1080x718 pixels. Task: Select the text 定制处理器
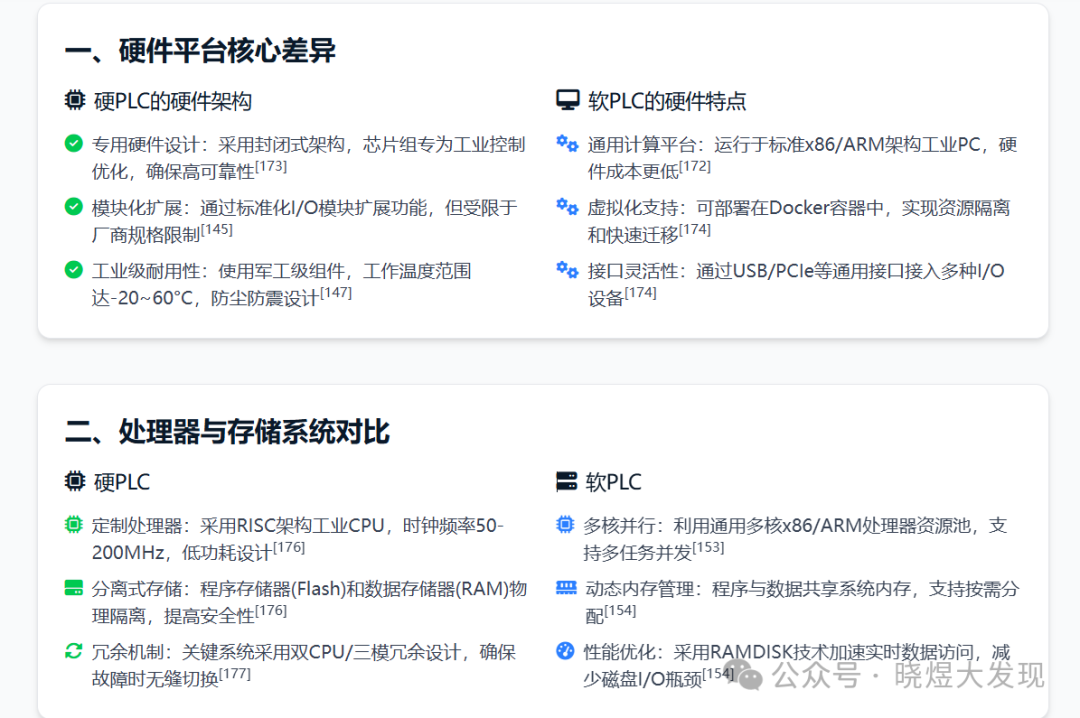[x=136, y=526]
